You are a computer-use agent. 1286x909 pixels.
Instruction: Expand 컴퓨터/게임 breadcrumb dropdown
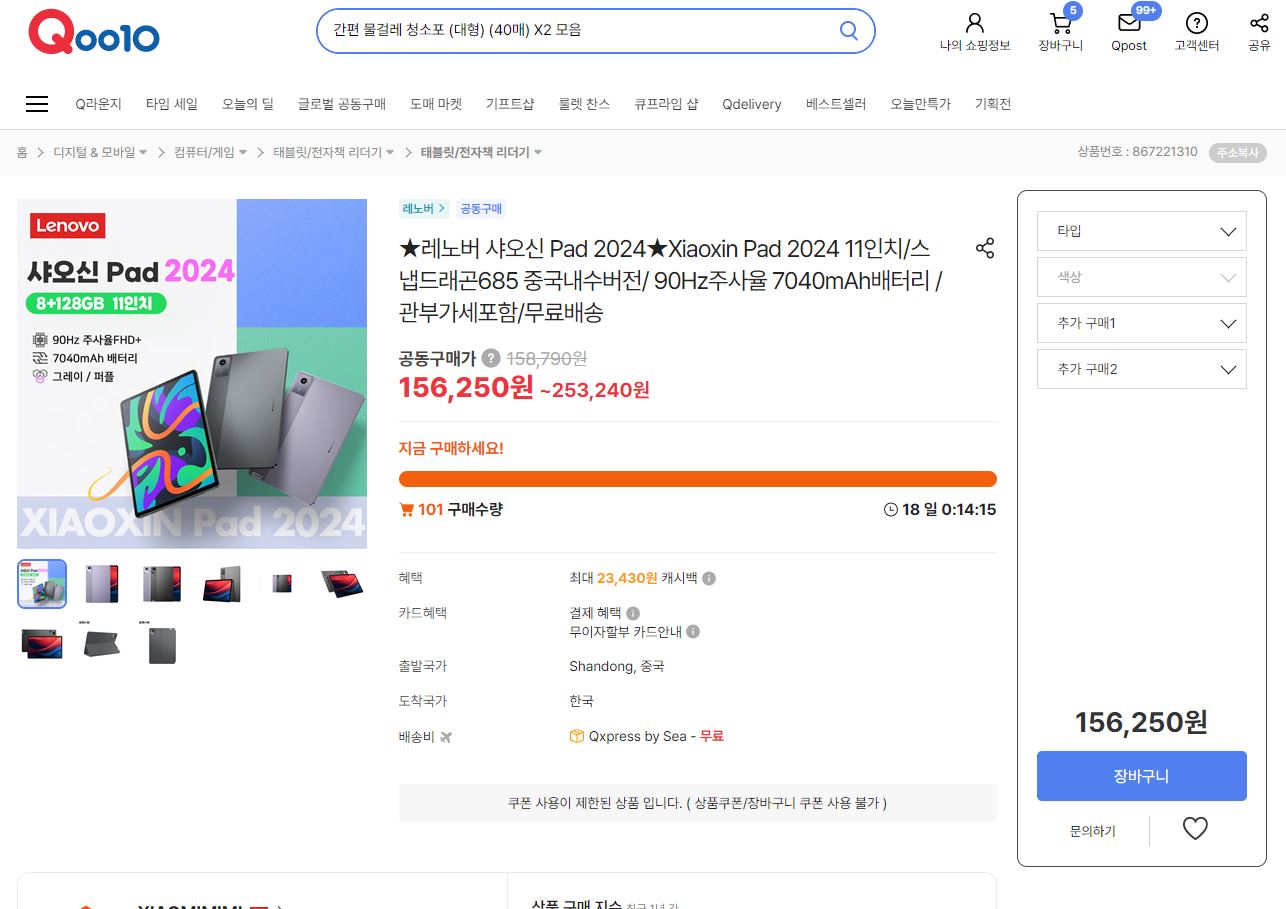coord(244,152)
